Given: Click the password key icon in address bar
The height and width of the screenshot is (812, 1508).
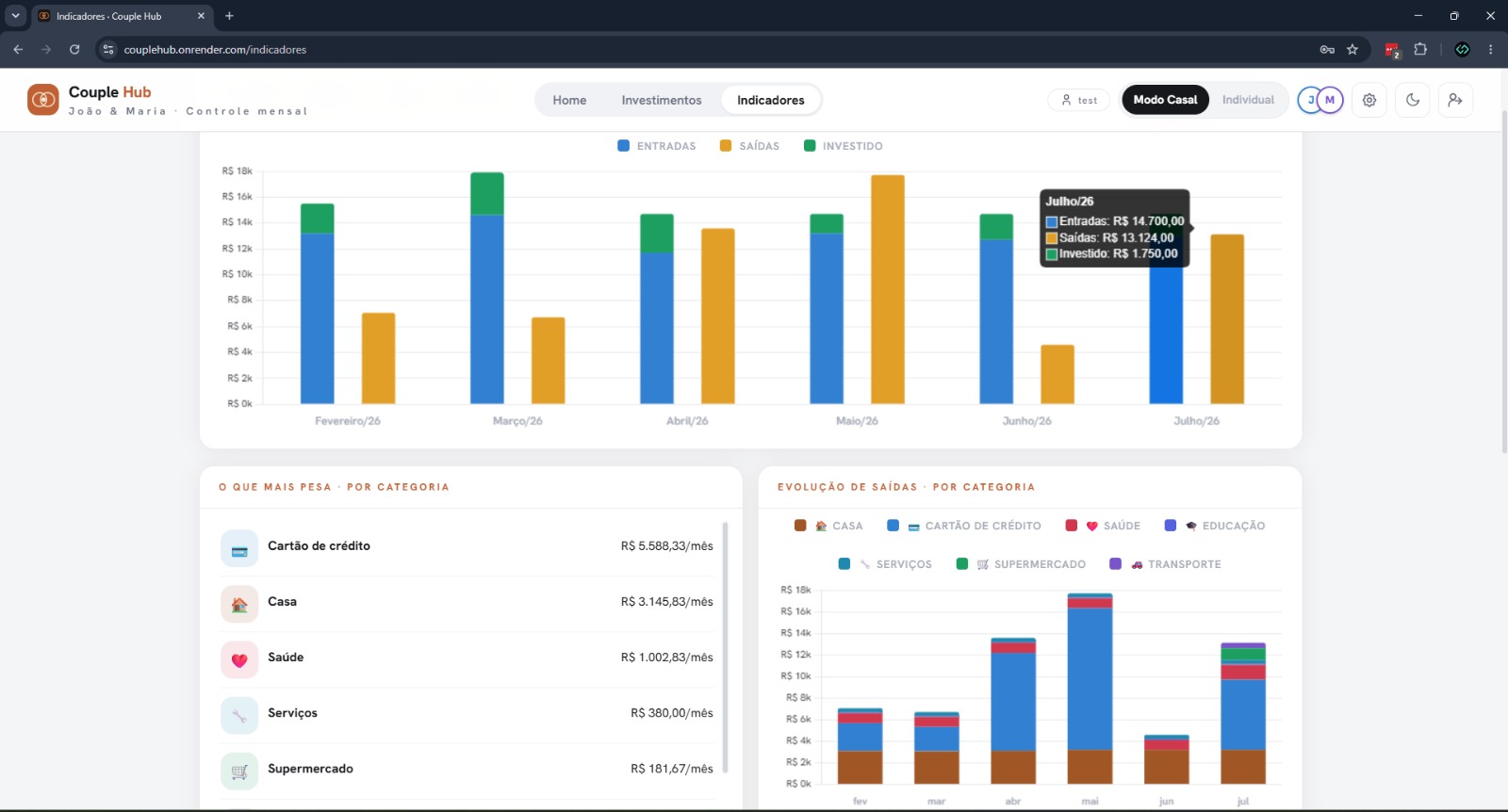Looking at the screenshot, I should click(x=1327, y=49).
